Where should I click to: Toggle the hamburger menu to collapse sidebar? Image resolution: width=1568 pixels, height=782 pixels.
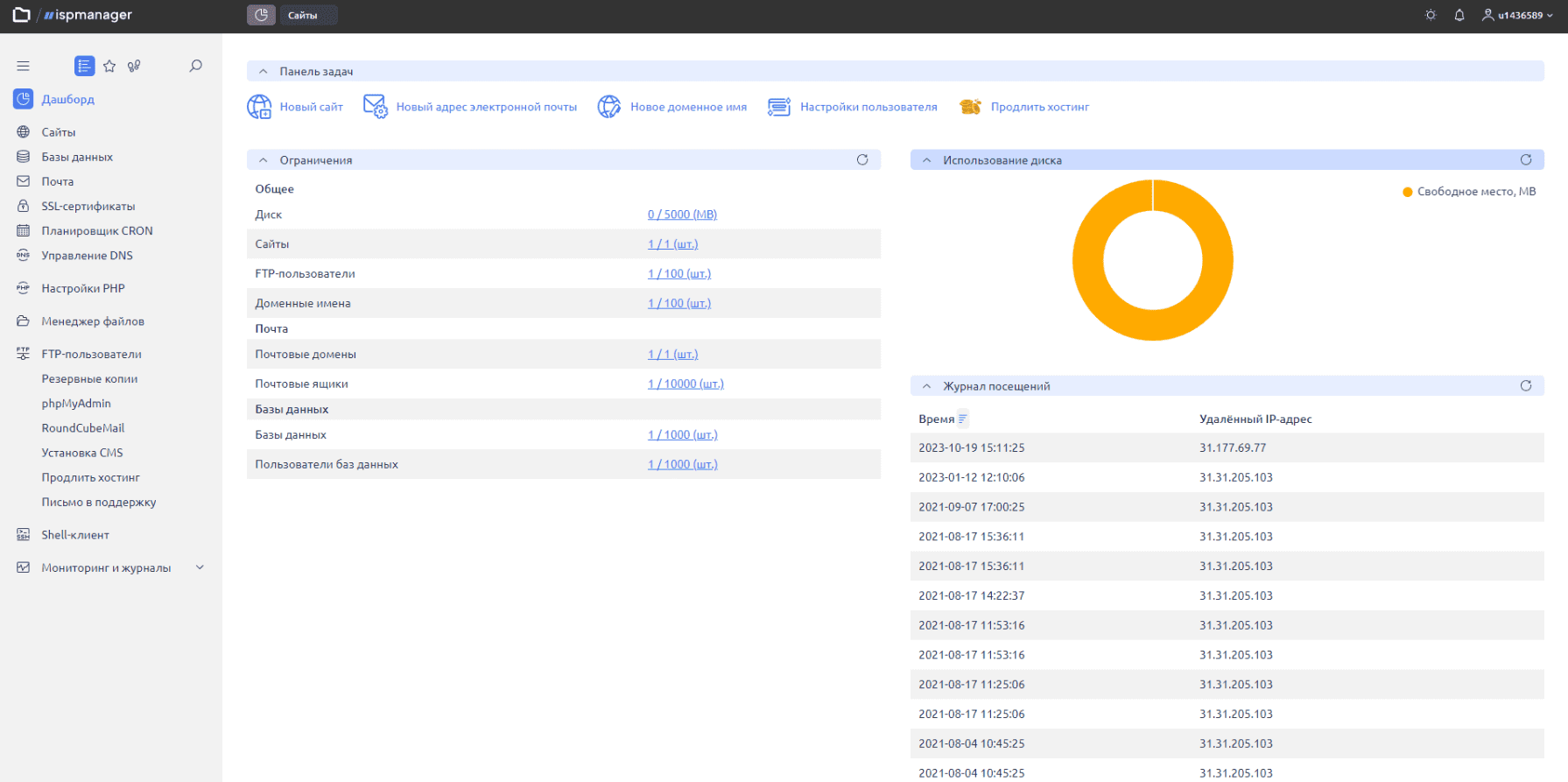24,66
